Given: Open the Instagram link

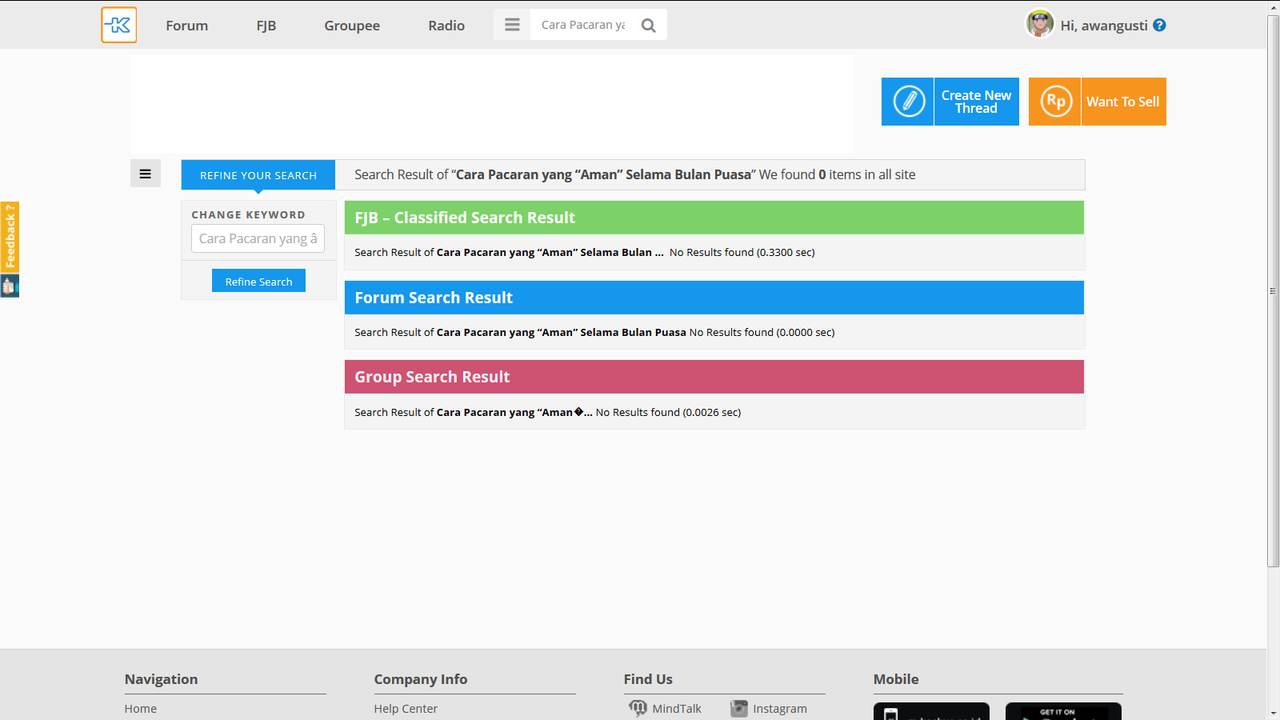Looking at the screenshot, I should pyautogui.click(x=780, y=708).
